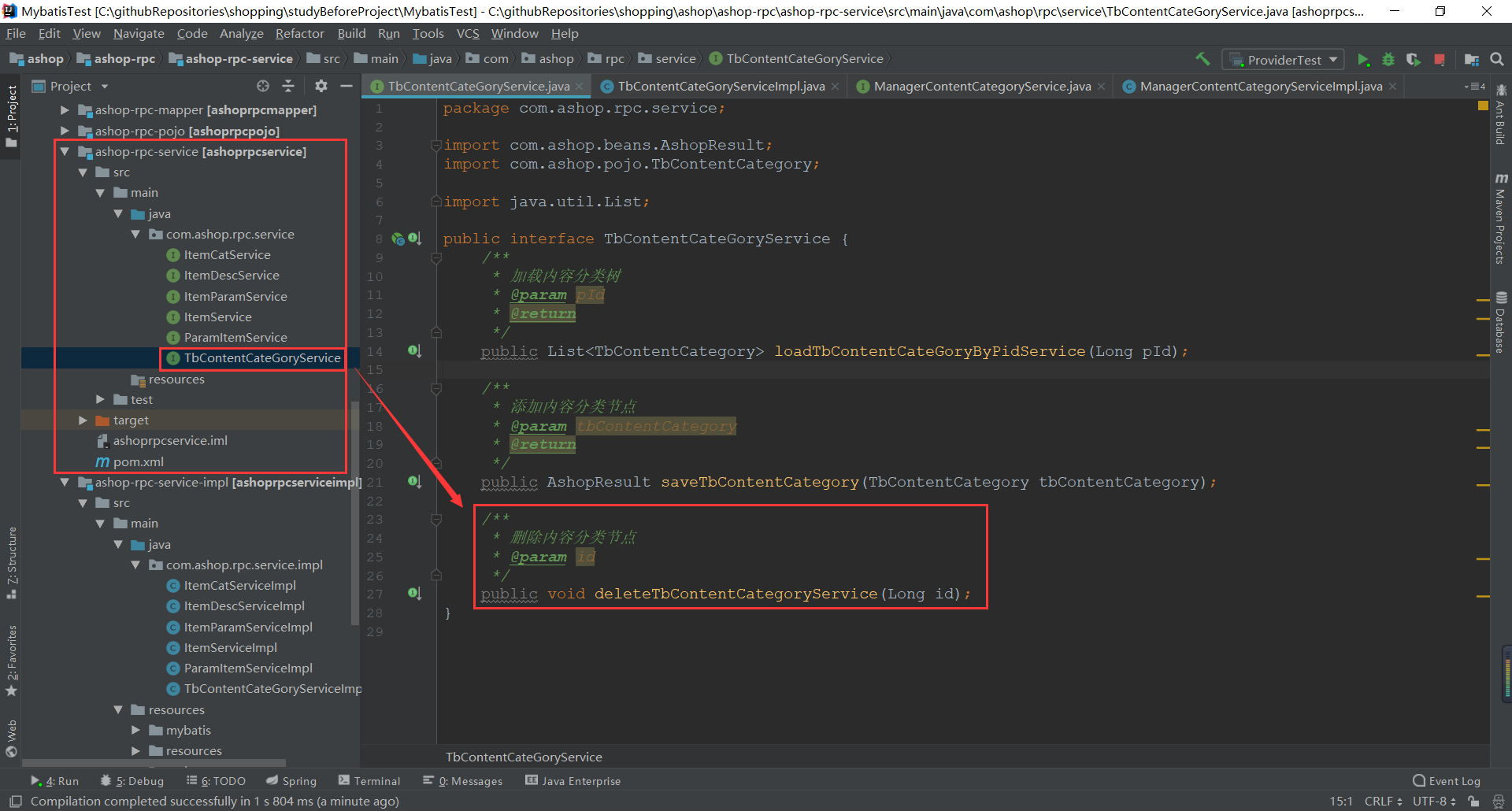This screenshot has height=811, width=1512.
Task: Collapse ashop-rpc-service module node
Action: point(65,151)
